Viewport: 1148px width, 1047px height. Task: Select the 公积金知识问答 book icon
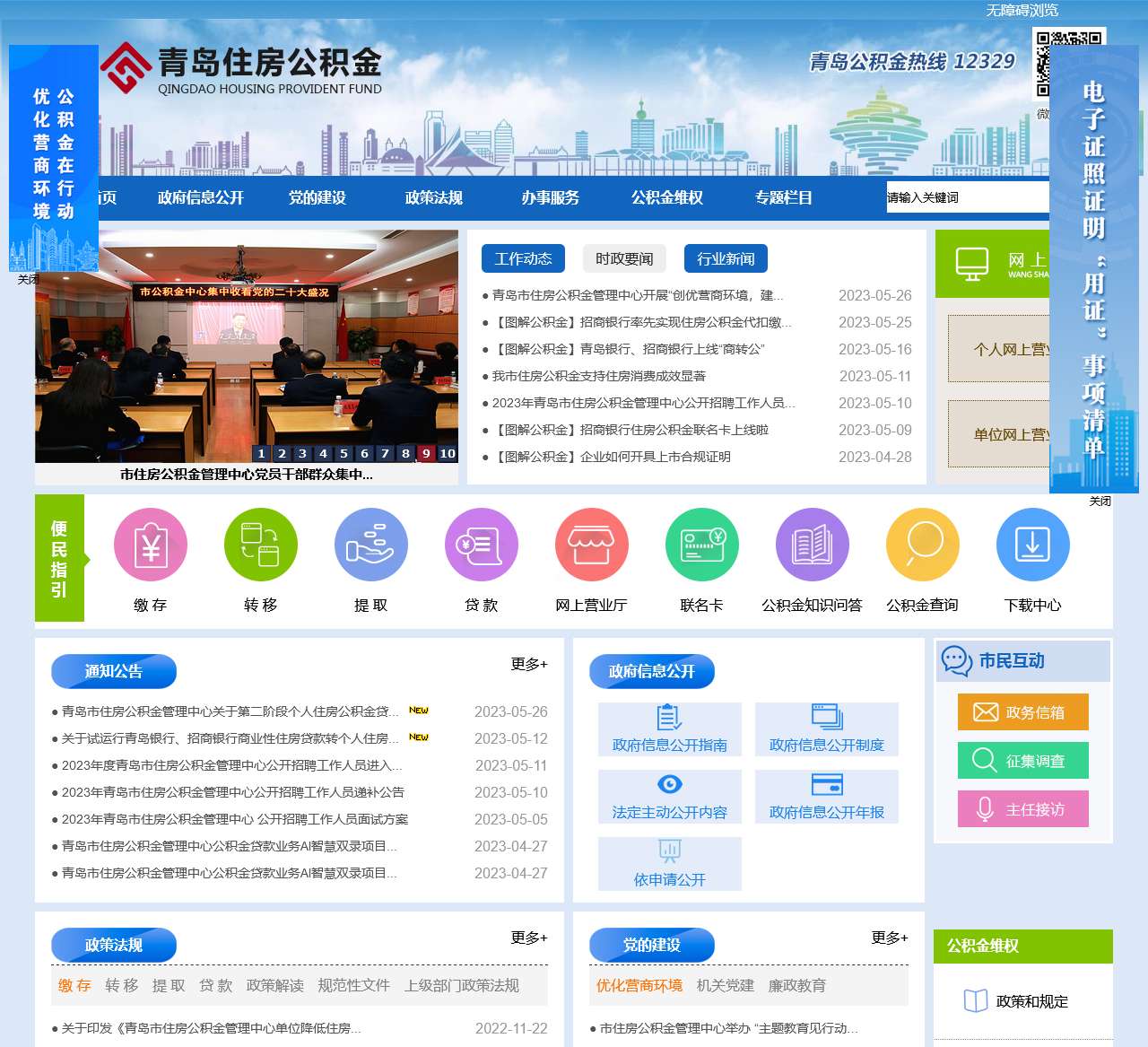[x=812, y=544]
